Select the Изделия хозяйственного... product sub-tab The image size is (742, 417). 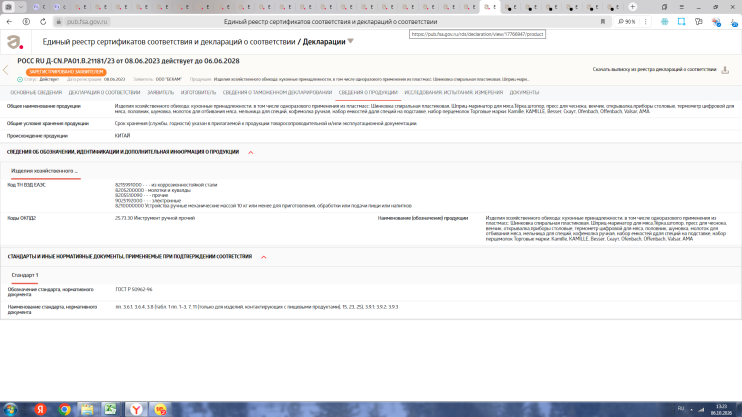[x=44, y=171]
